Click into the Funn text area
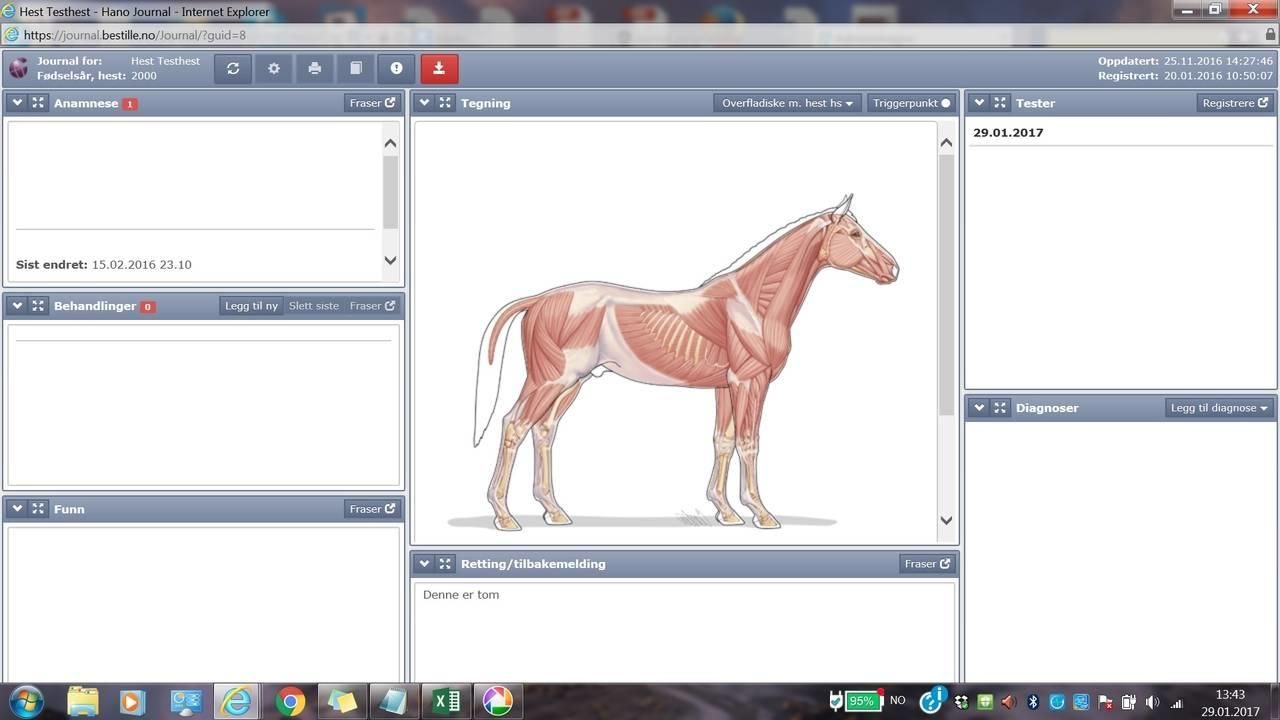The height and width of the screenshot is (720, 1280). click(x=203, y=604)
